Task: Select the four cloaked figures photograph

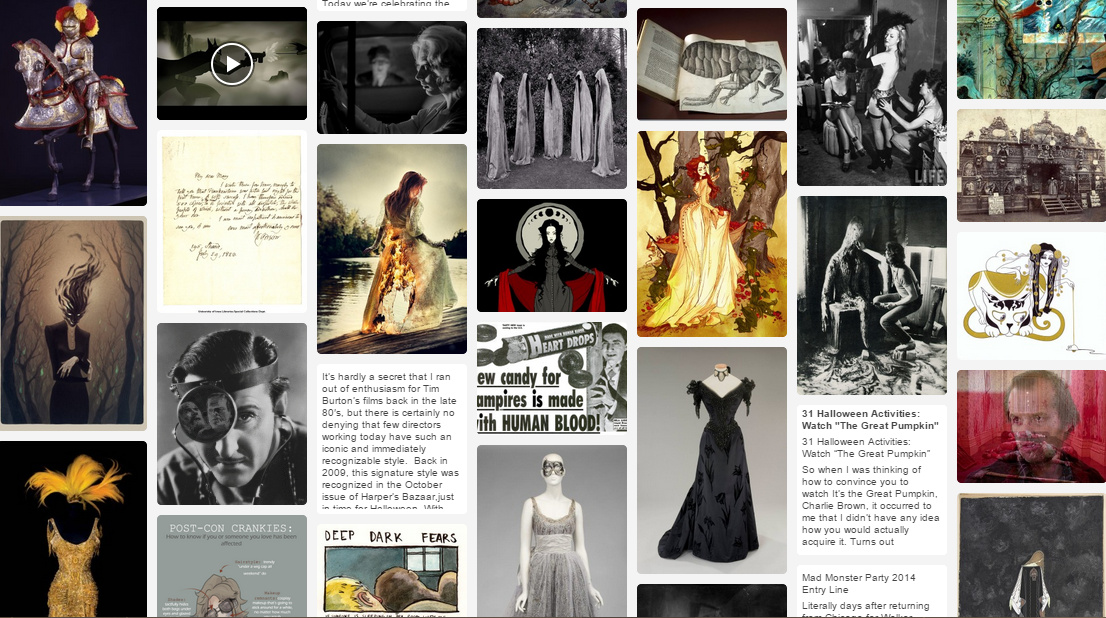Action: (x=552, y=108)
